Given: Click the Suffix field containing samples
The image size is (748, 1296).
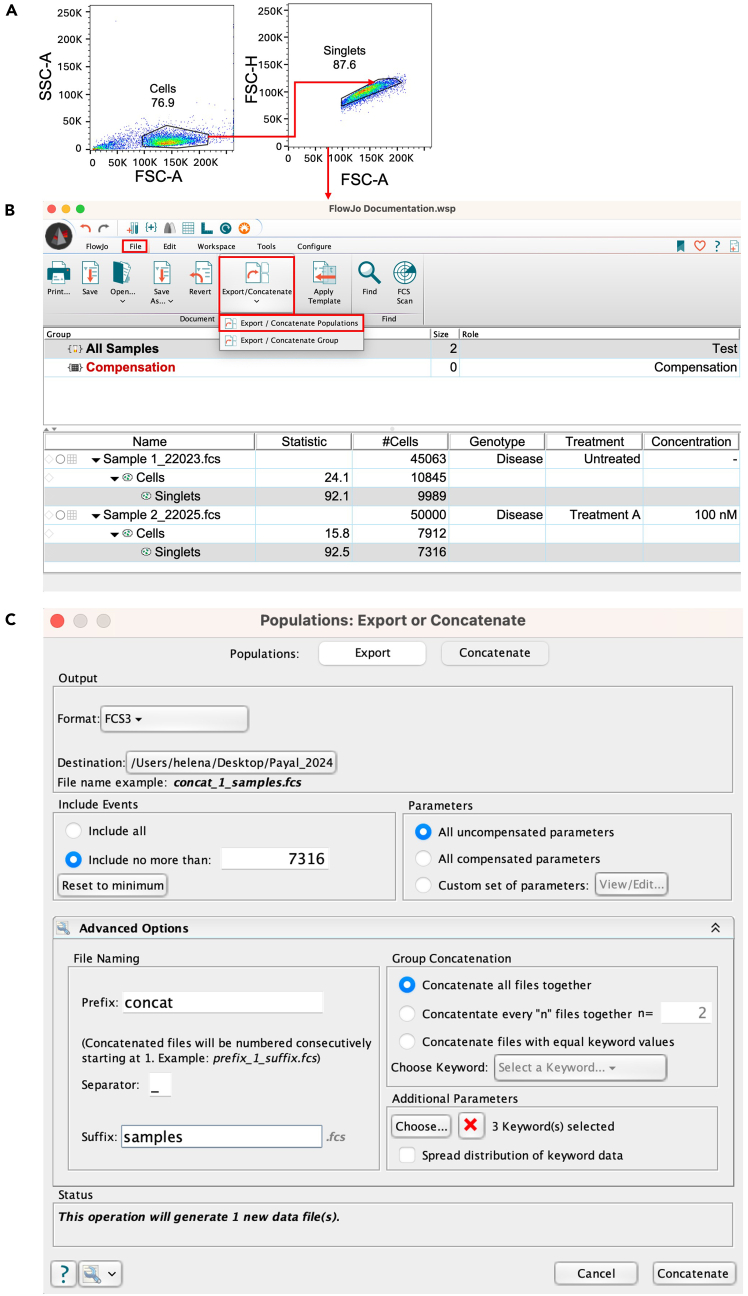Looking at the screenshot, I should click(222, 1137).
